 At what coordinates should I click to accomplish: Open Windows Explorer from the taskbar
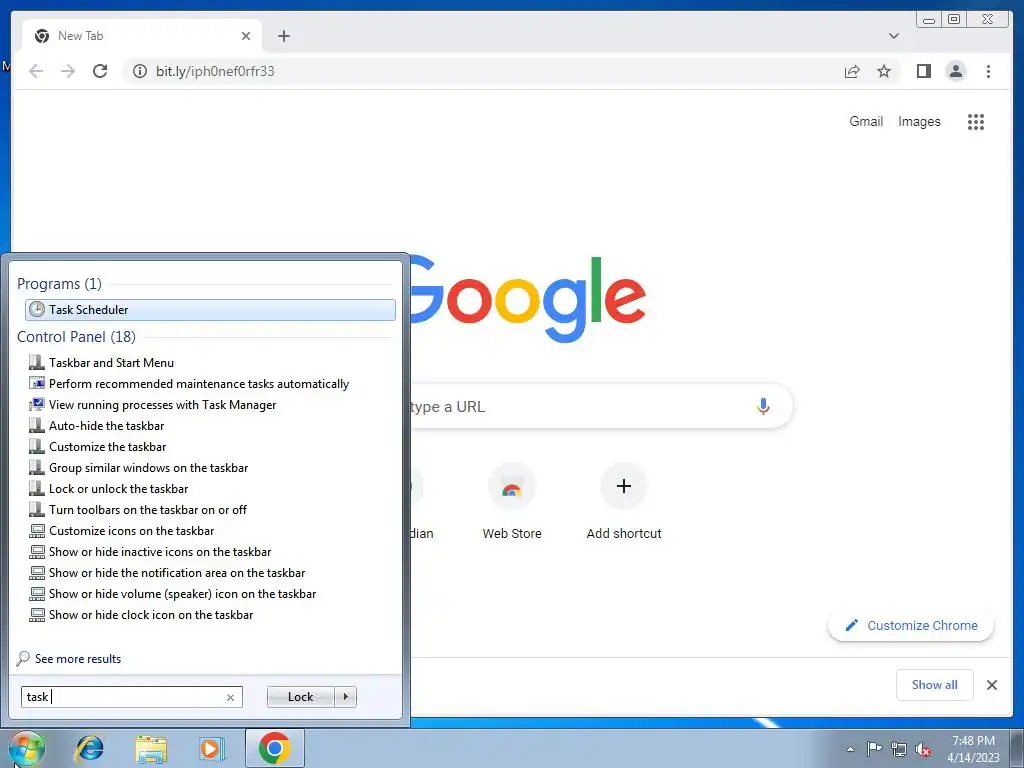(x=151, y=748)
